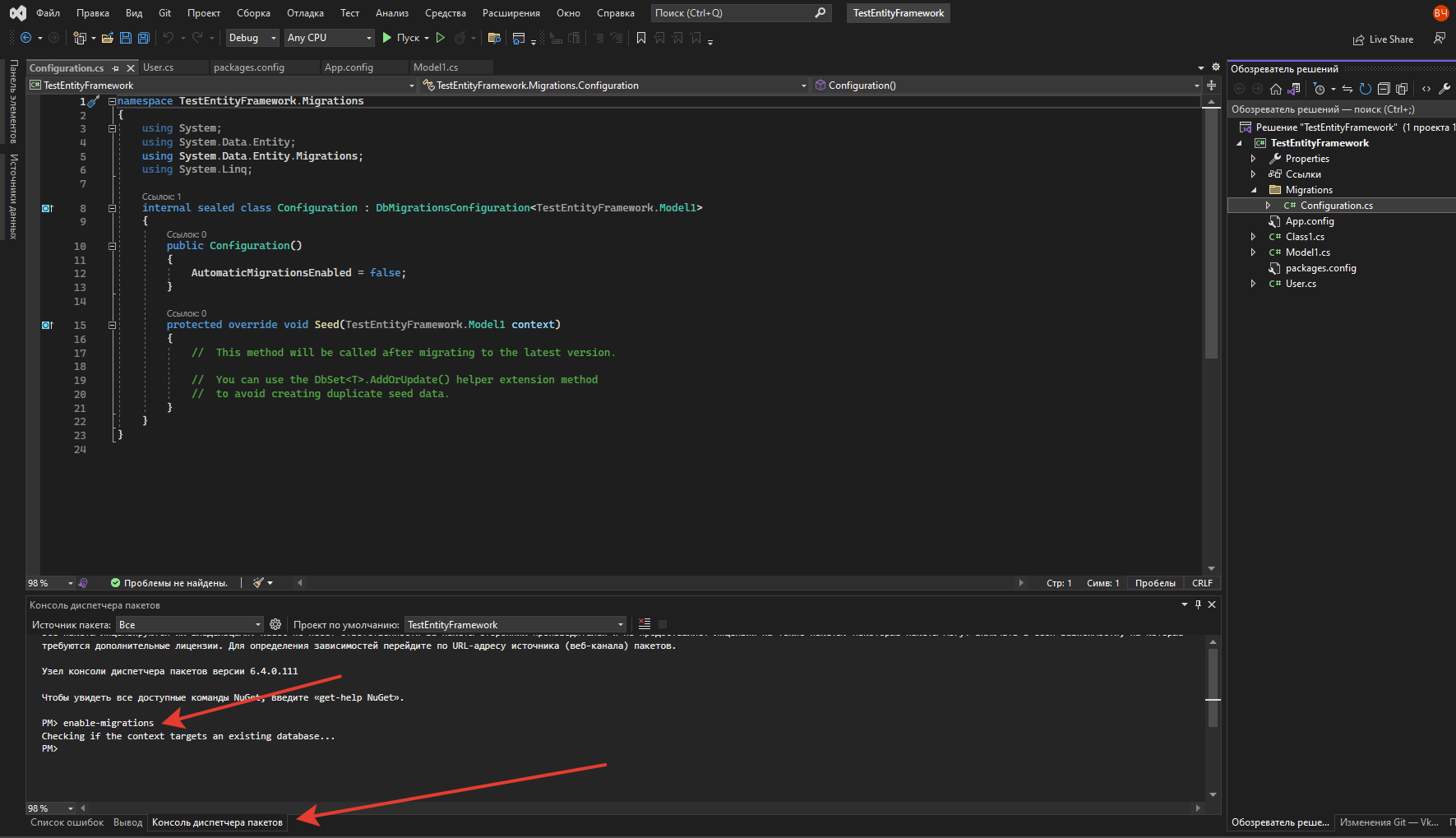
Task: Click the Solution Explorer home icon
Action: point(1276,89)
